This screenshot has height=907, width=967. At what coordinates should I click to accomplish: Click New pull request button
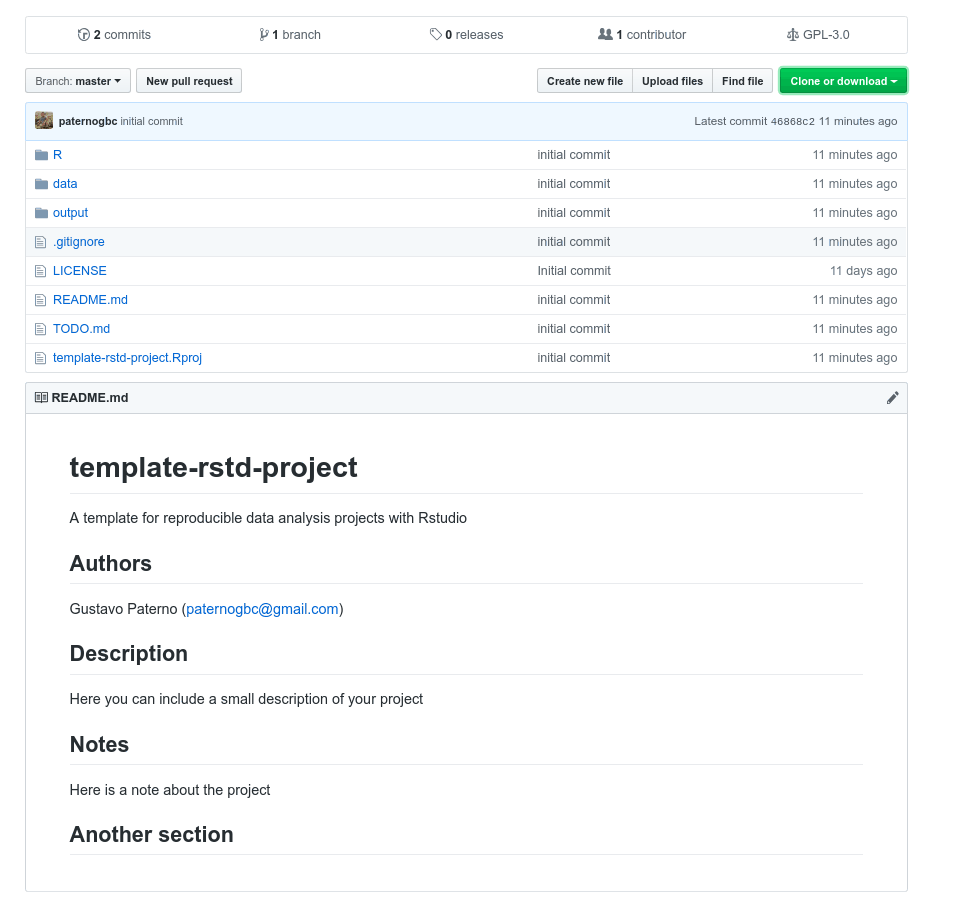click(189, 81)
